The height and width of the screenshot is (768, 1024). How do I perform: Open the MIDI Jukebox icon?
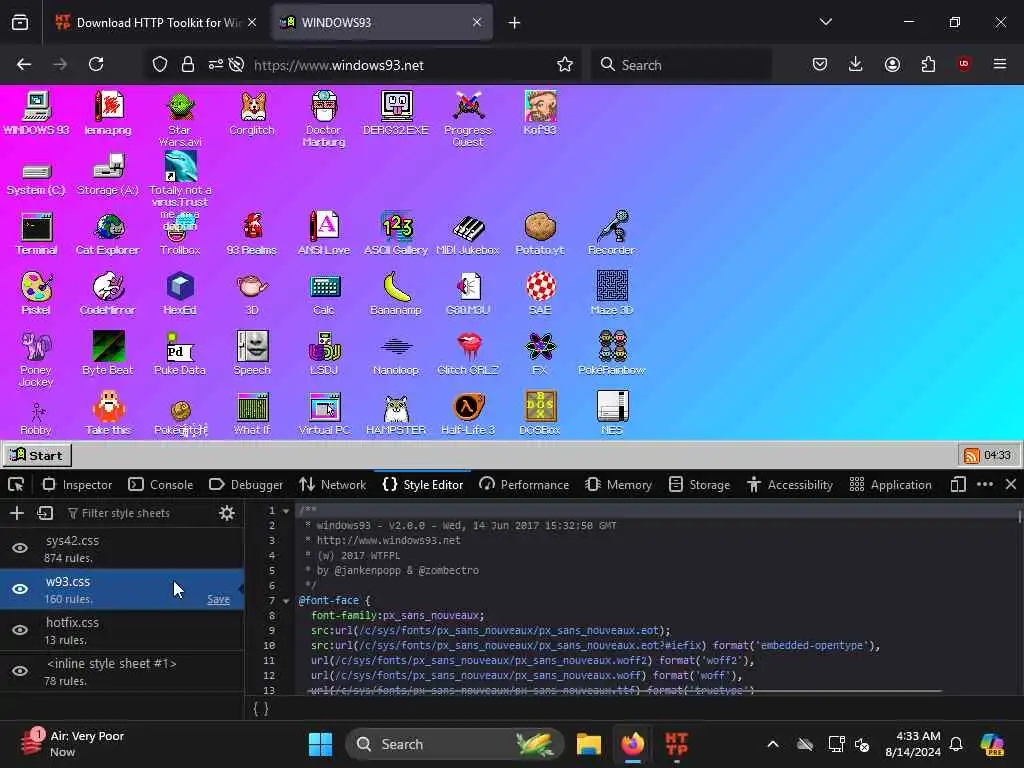click(468, 232)
